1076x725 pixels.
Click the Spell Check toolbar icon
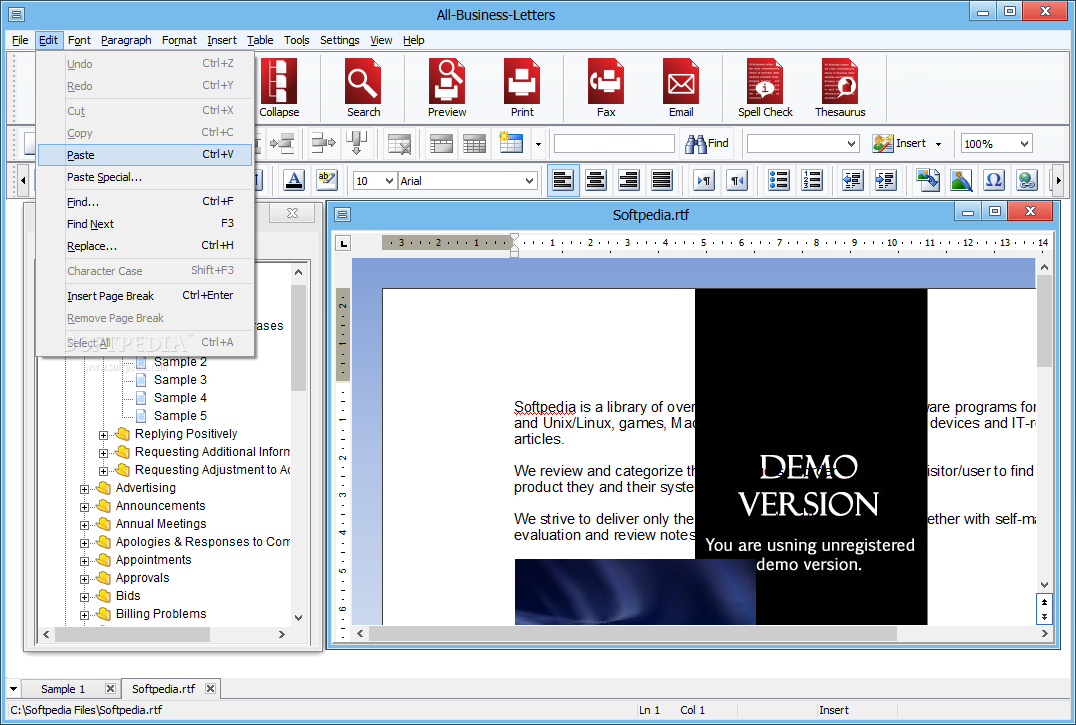pos(765,88)
